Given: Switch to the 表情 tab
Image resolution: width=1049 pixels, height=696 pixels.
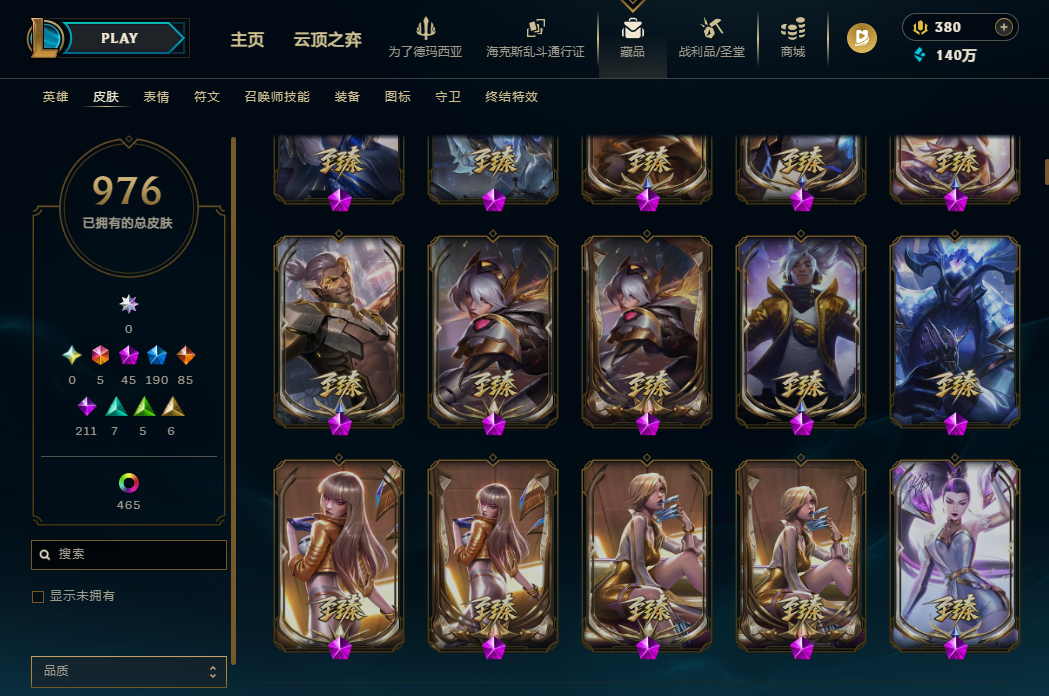Looking at the screenshot, I should point(157,97).
